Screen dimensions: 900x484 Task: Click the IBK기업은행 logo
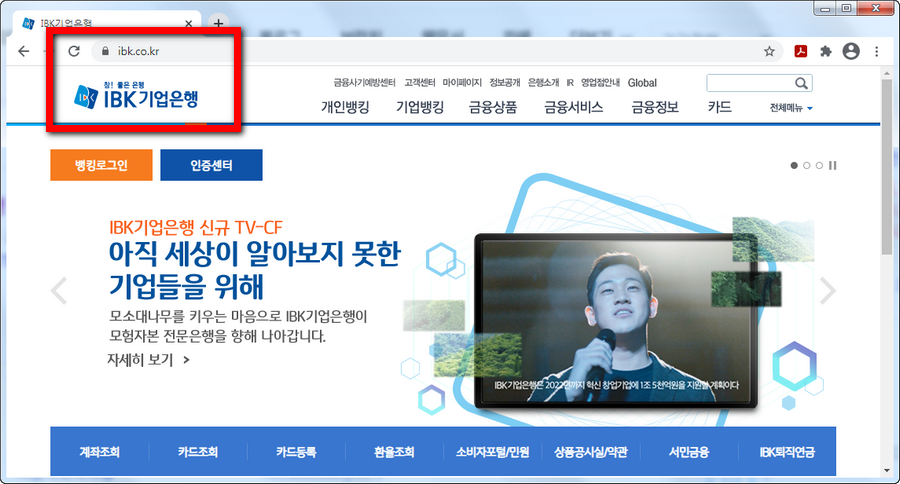pyautogui.click(x=136, y=95)
